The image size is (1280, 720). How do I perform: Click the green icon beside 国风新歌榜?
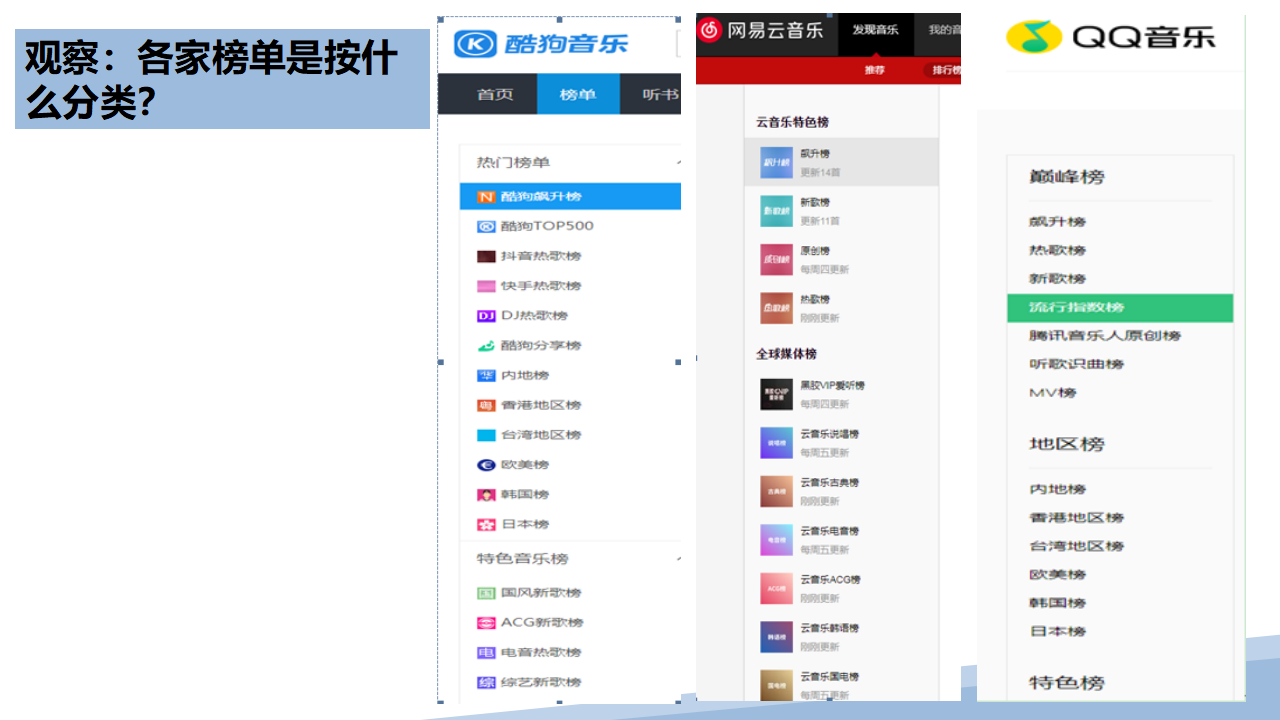click(x=486, y=593)
